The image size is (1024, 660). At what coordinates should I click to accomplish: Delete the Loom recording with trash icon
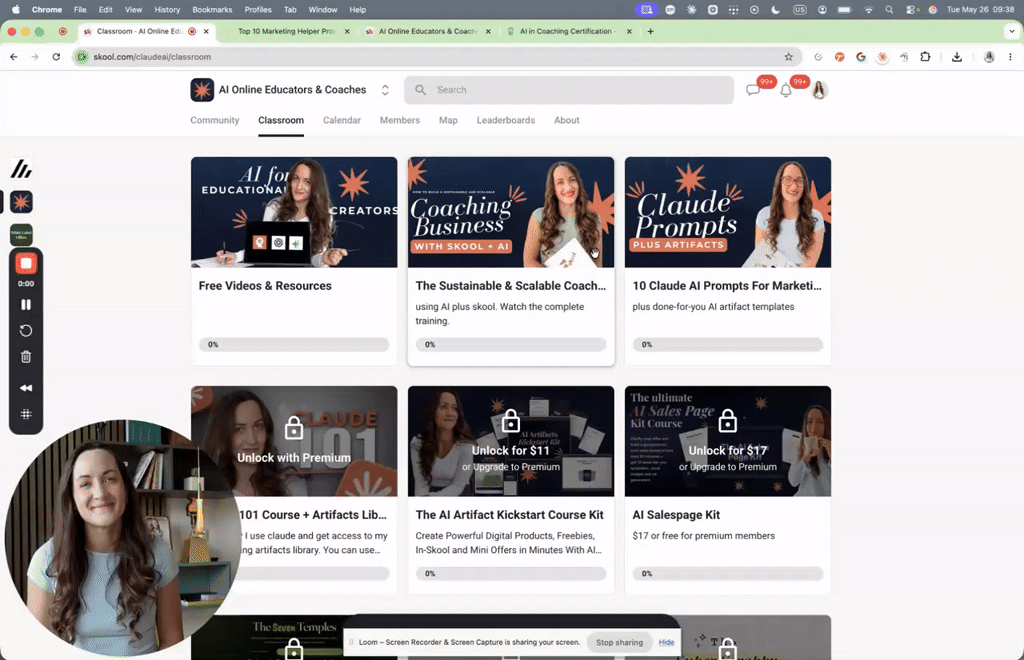point(26,357)
